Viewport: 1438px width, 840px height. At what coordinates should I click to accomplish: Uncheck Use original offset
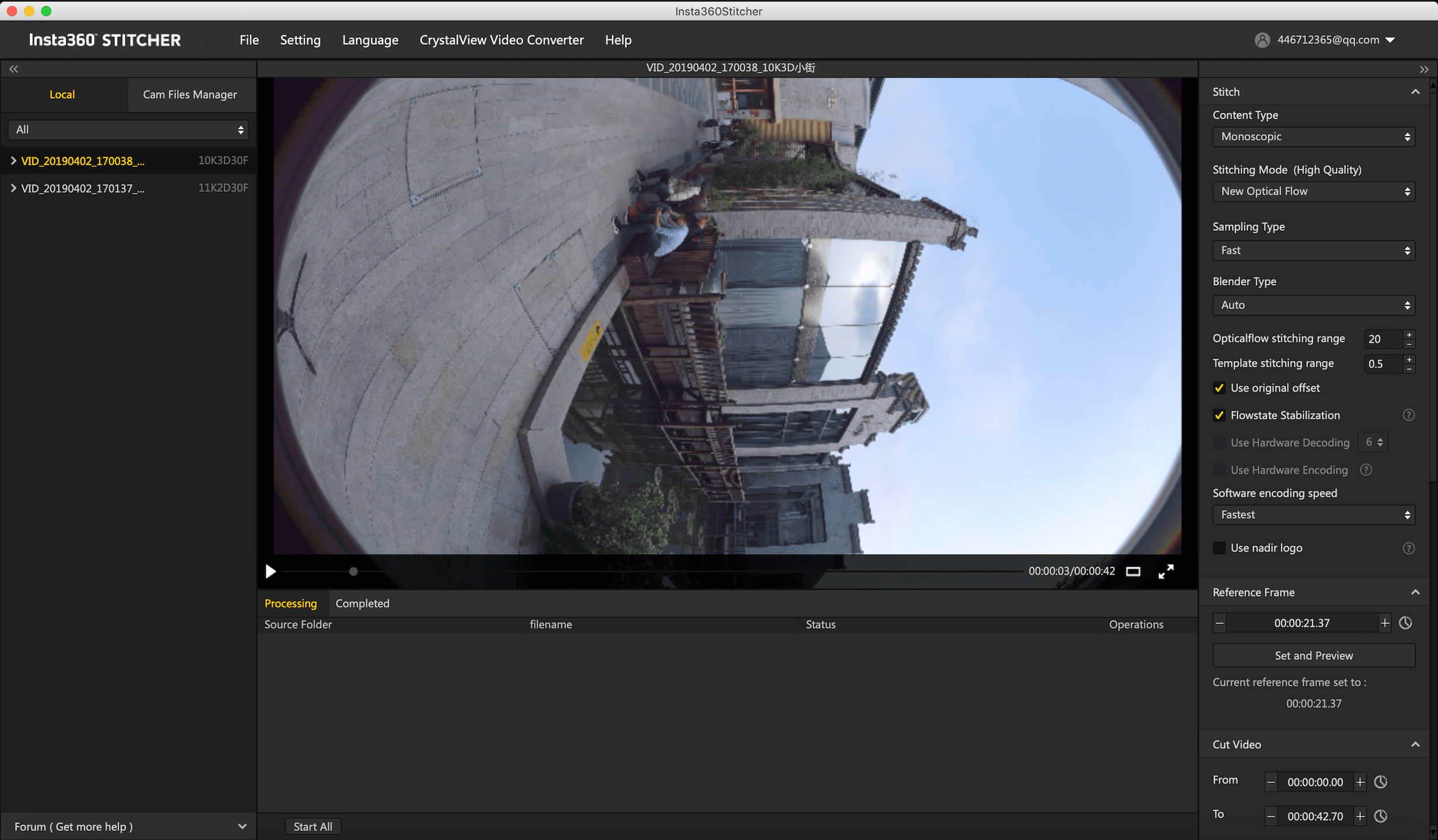pos(1219,388)
